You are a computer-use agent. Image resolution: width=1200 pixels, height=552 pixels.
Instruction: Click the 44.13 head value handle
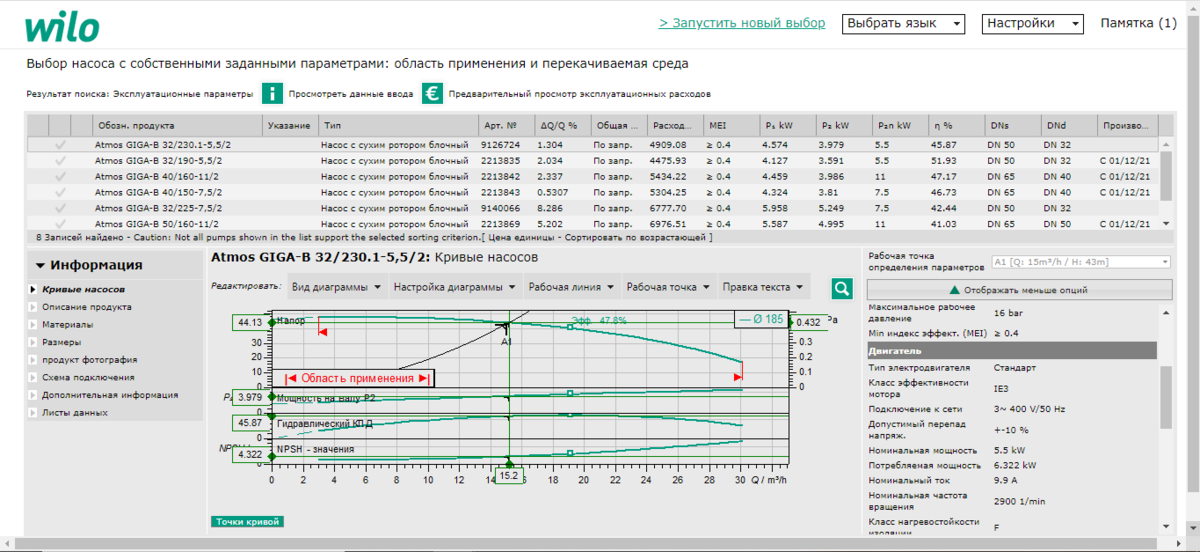pos(250,322)
